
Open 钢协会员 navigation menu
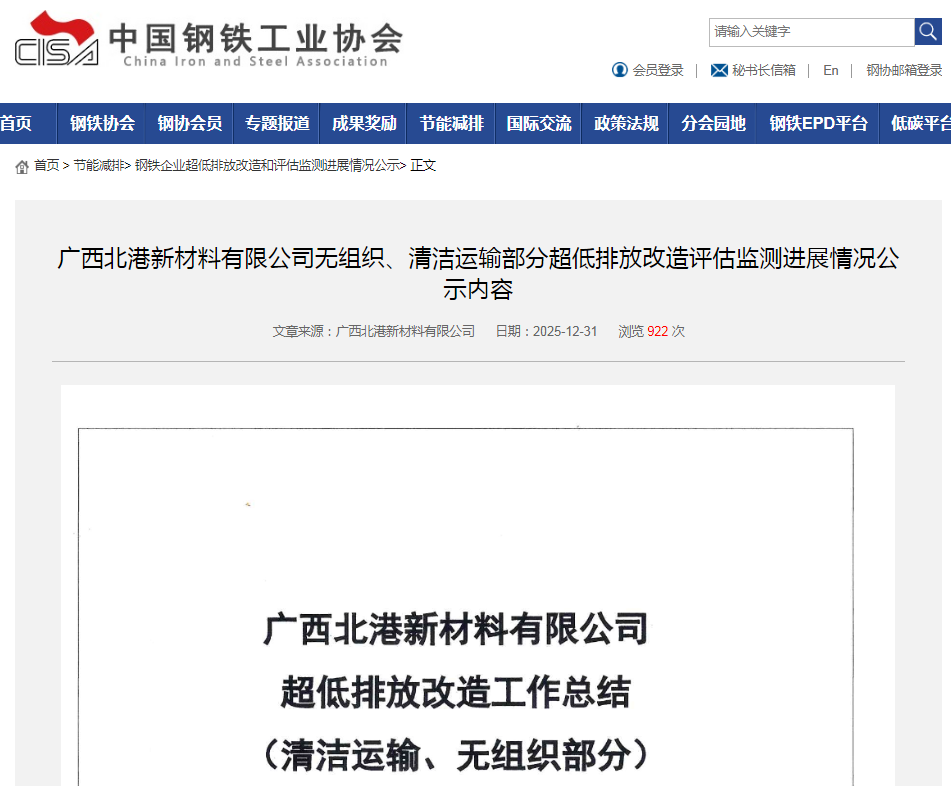pyautogui.click(x=189, y=124)
